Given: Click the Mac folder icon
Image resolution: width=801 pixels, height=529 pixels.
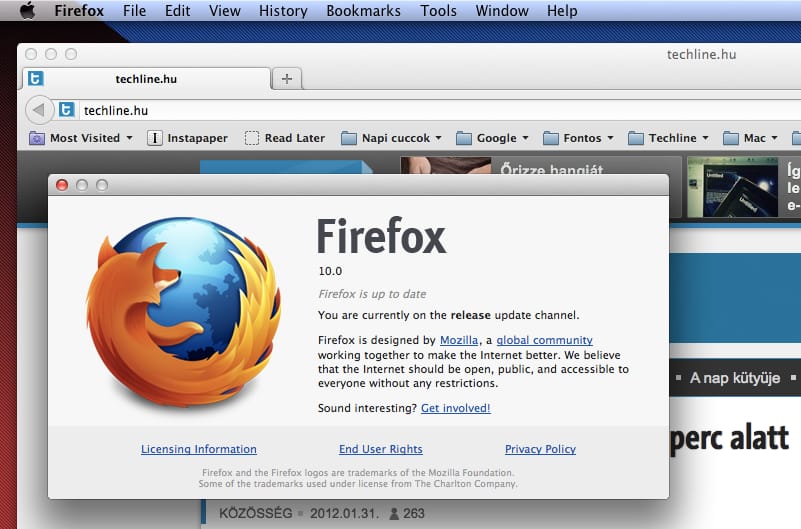Looking at the screenshot, I should click(731, 138).
